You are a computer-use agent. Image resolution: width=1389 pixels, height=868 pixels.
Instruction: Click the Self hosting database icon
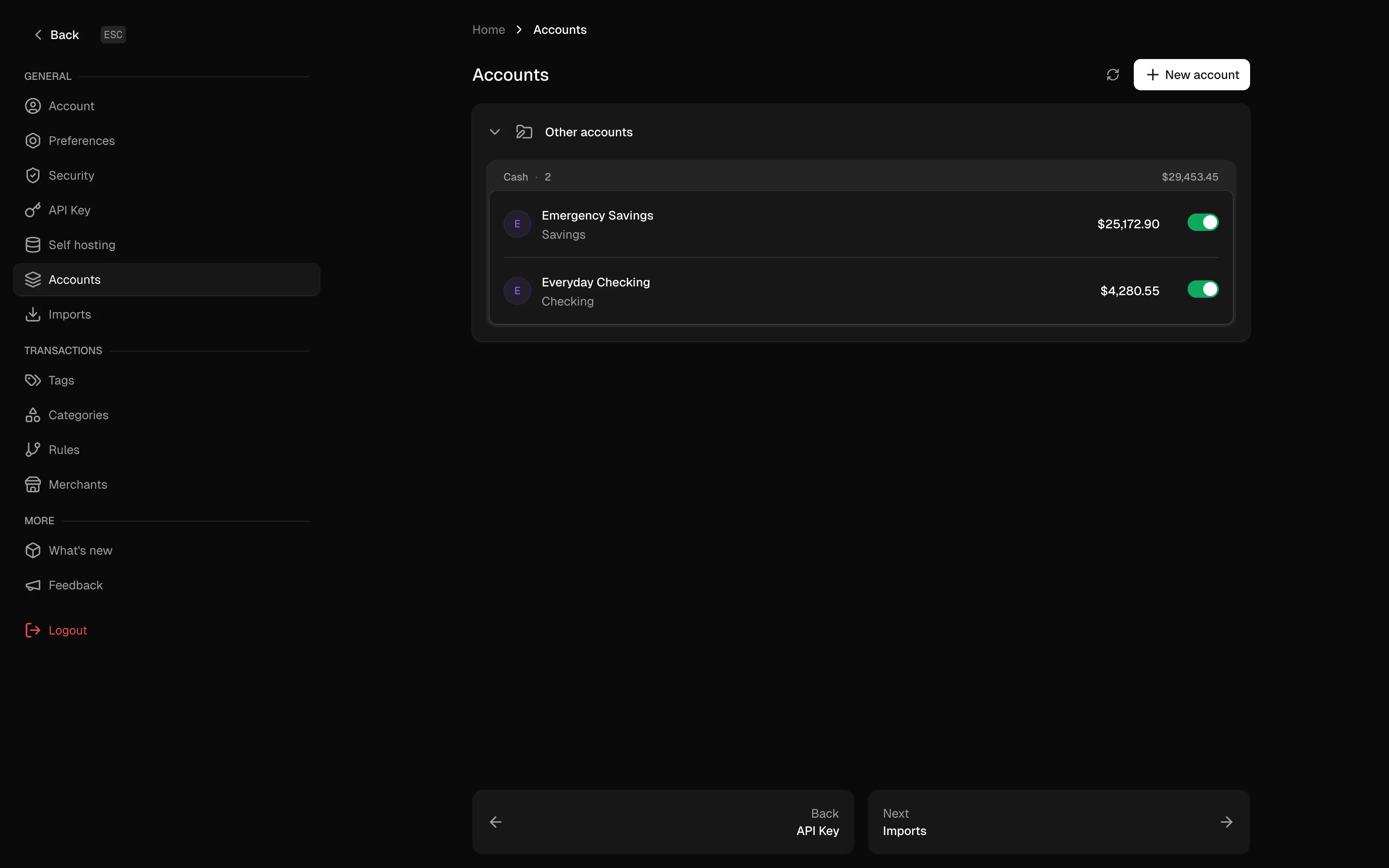tap(33, 245)
